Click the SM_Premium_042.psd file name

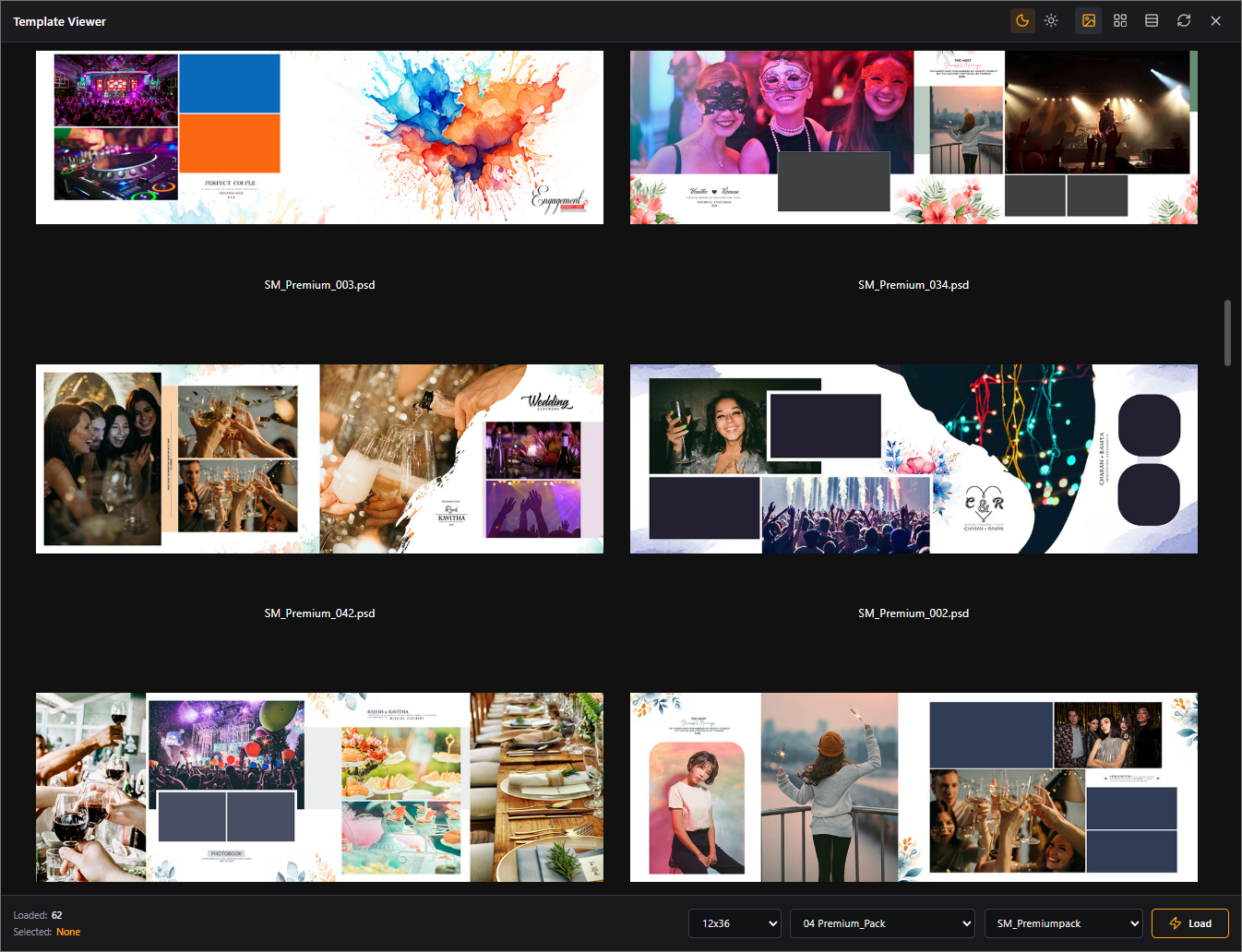click(319, 613)
